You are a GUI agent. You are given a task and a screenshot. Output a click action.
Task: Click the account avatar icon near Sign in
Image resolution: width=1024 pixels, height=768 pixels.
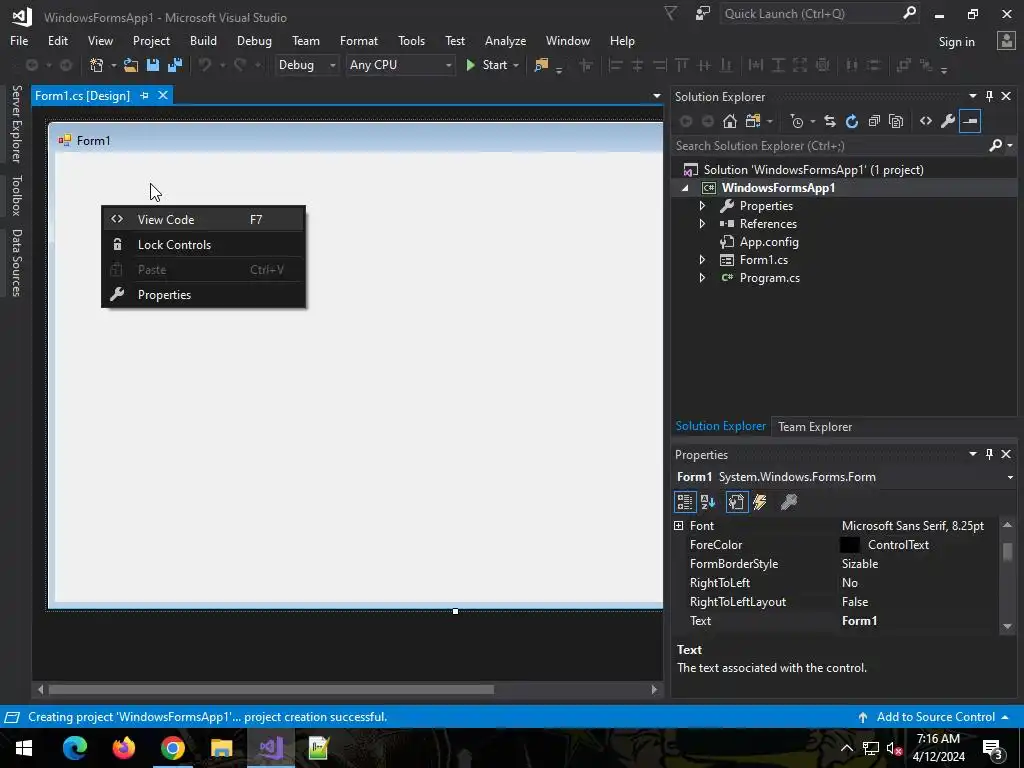1006,41
